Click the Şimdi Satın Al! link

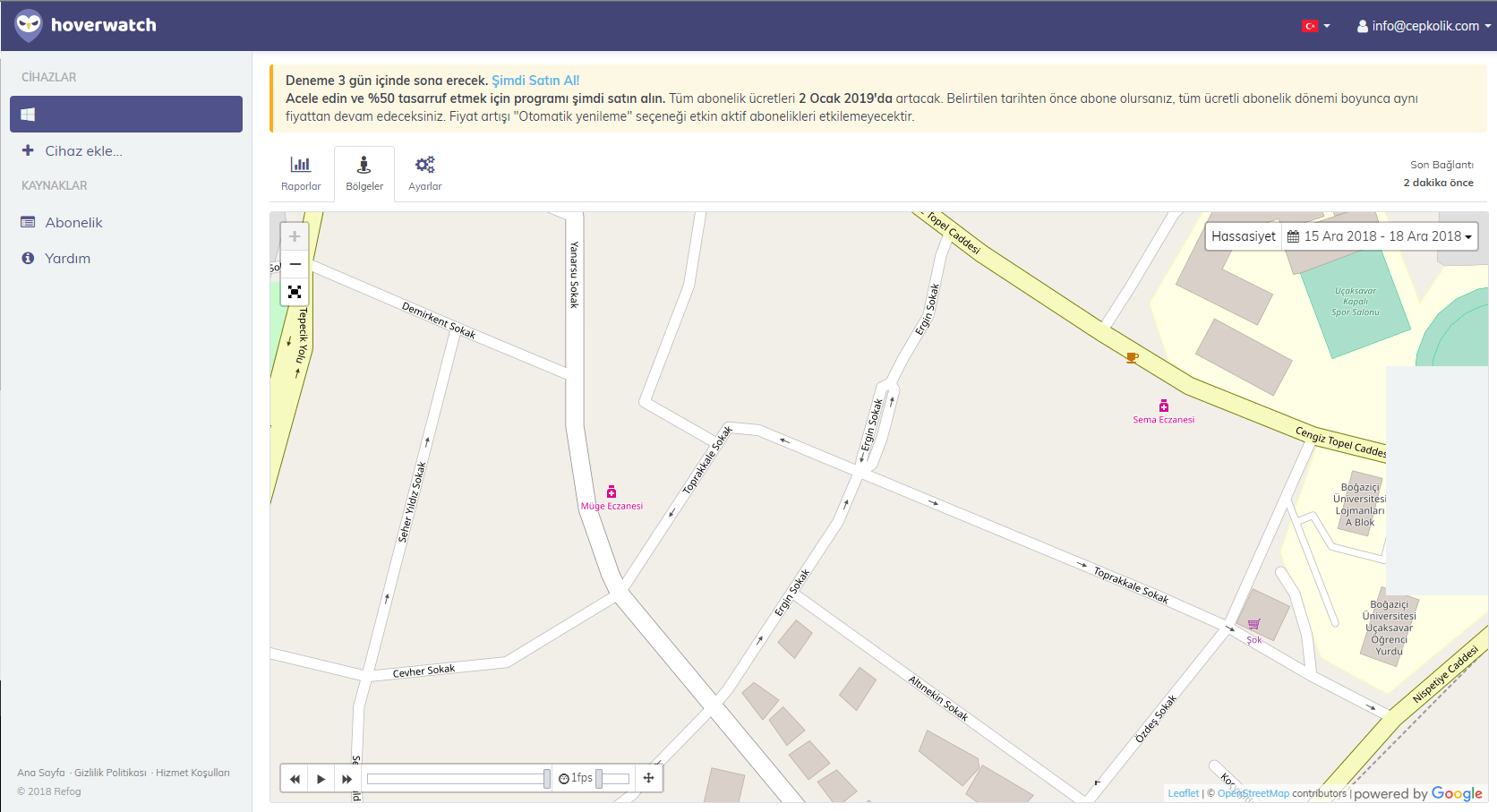coord(535,81)
